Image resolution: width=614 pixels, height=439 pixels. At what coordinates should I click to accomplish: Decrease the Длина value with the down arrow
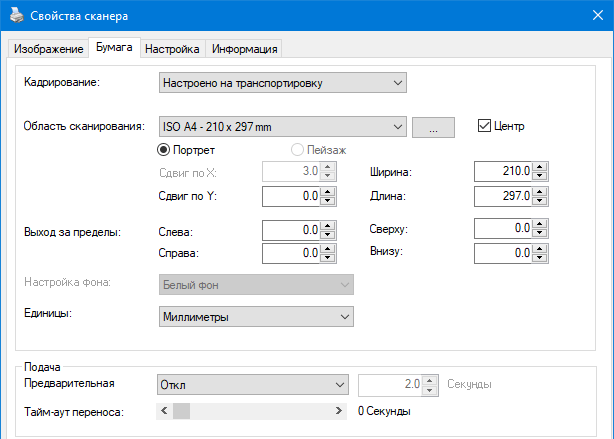(x=539, y=201)
